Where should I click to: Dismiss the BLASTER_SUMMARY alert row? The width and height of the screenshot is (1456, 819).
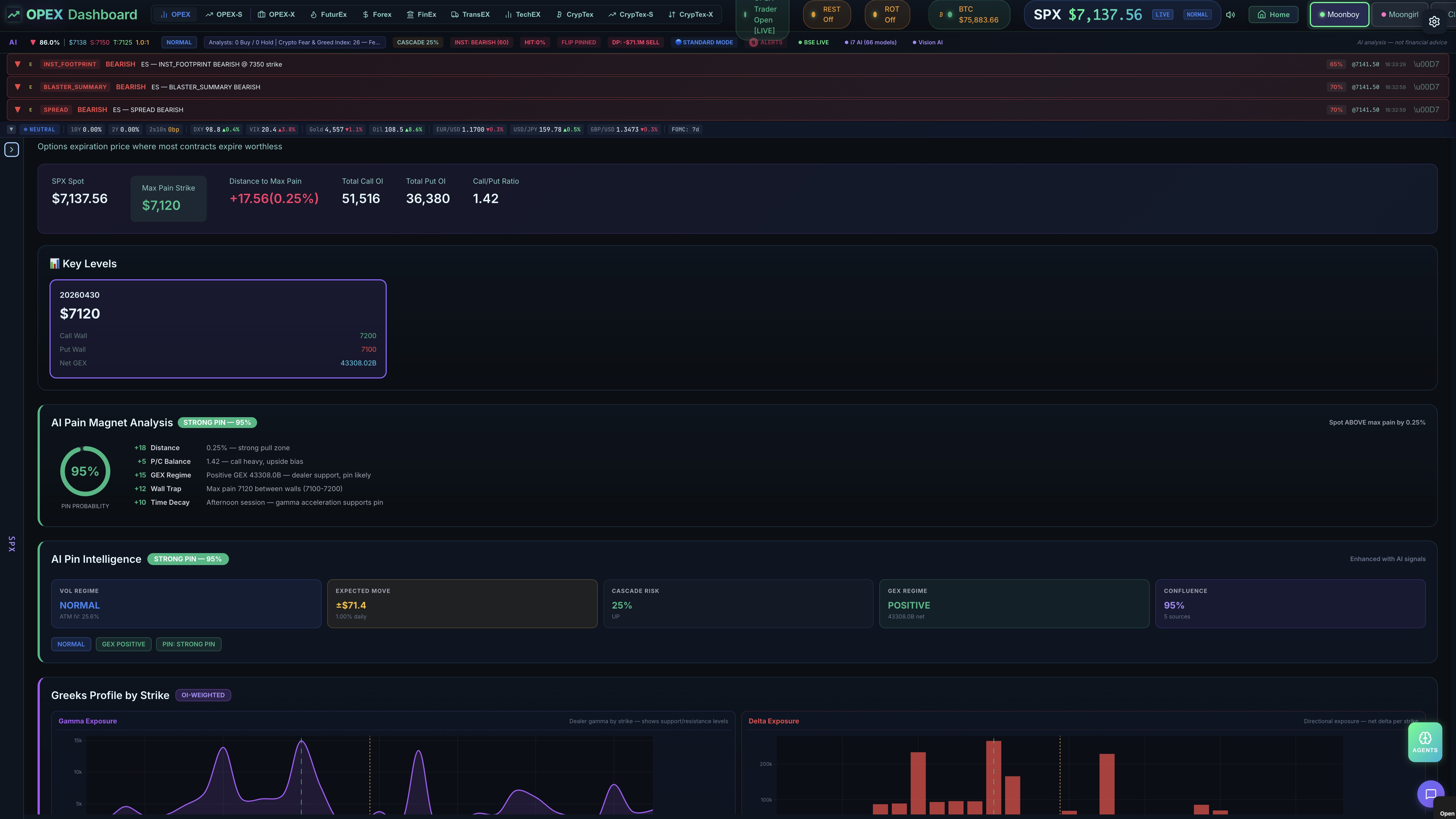pyautogui.click(x=1427, y=87)
